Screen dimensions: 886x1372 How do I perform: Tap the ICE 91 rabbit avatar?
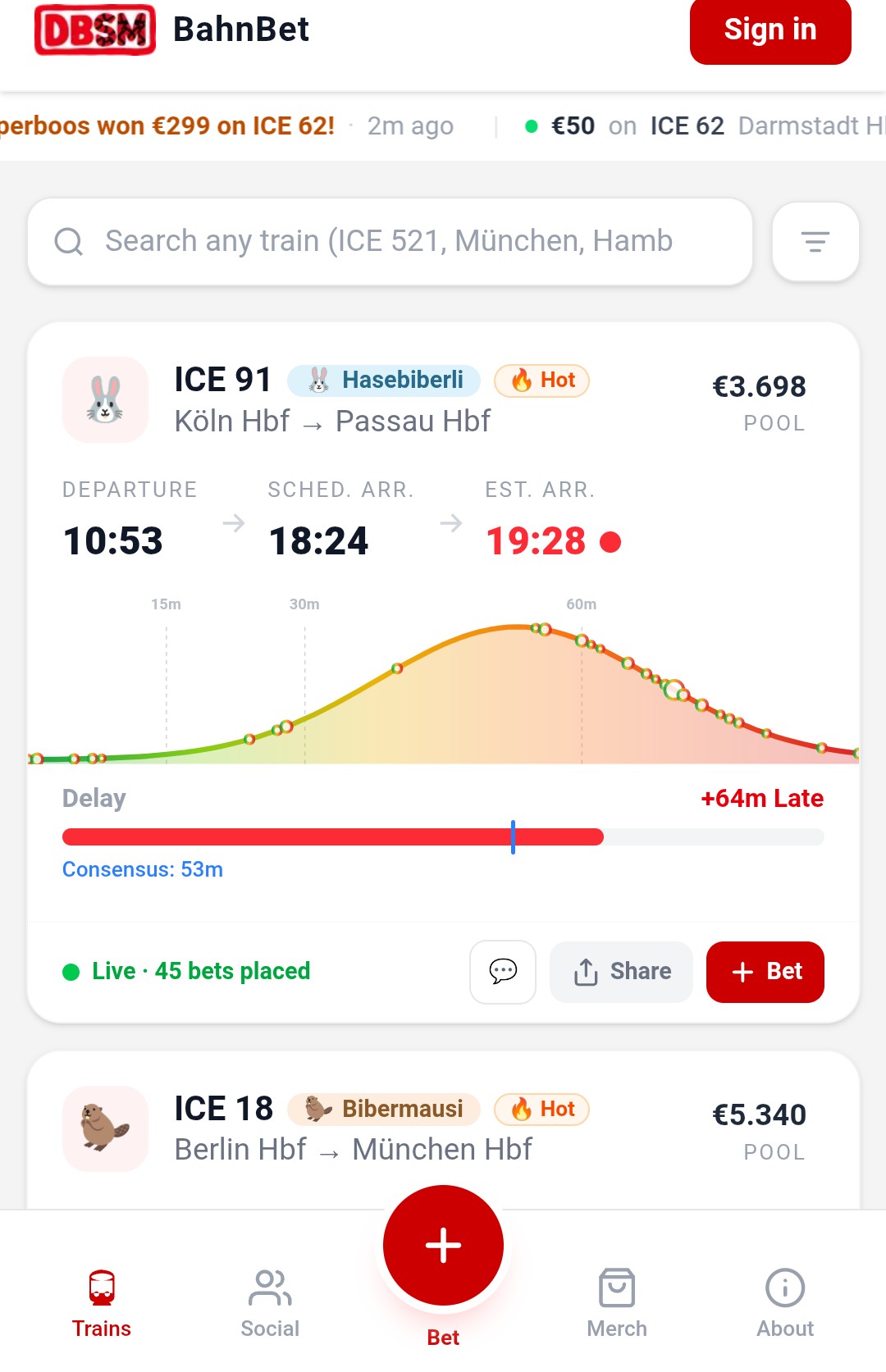pos(105,400)
